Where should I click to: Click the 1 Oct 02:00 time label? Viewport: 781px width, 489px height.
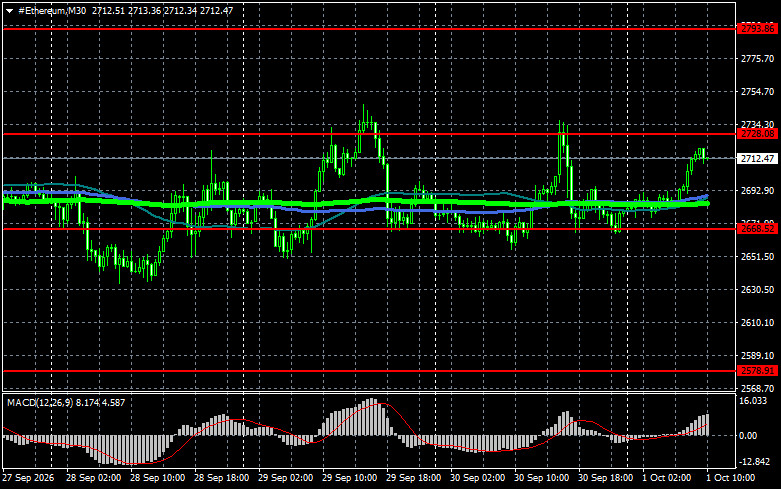tap(666, 478)
